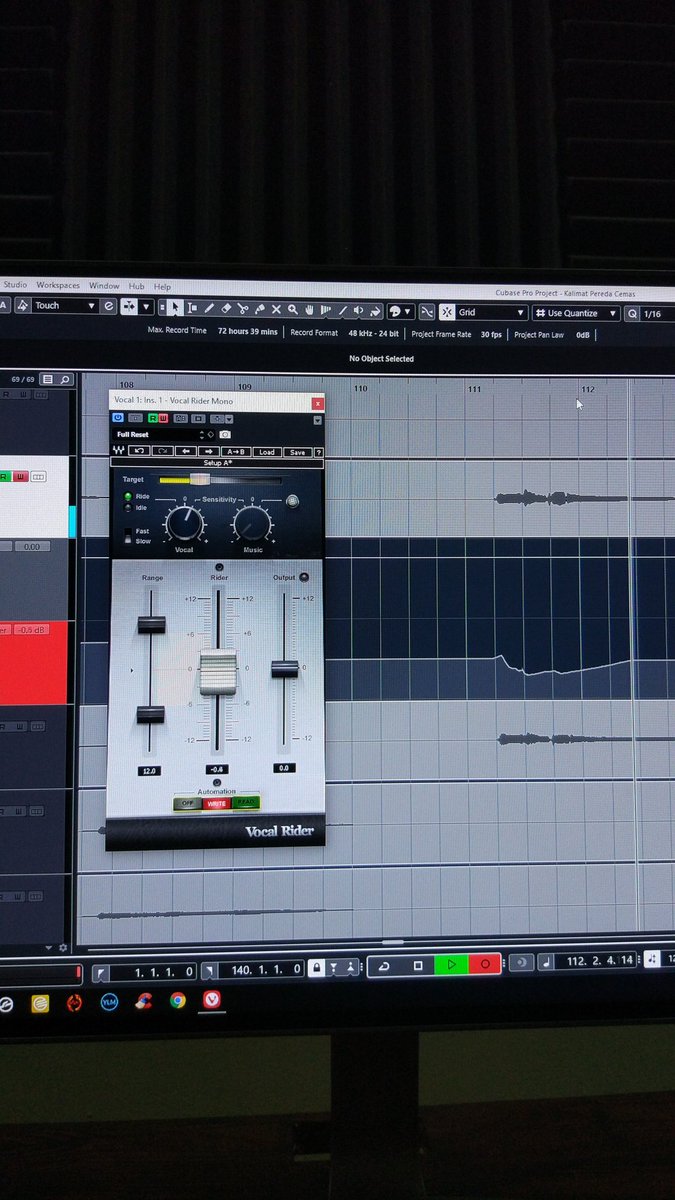
Task: Click the Waves undo arrow button
Action: [139, 452]
